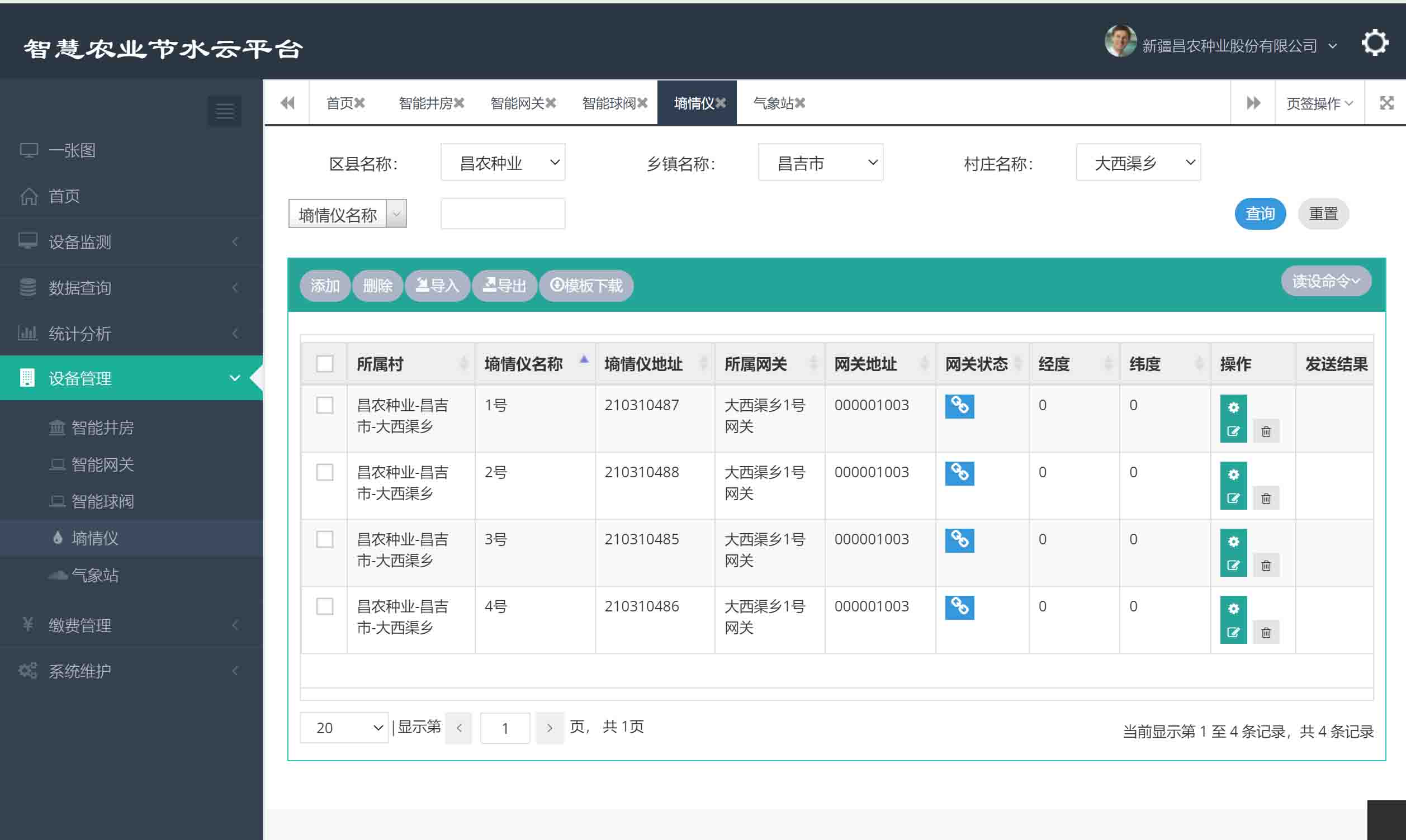Image resolution: width=1406 pixels, height=840 pixels.
Task: Toggle the sidebar hamburger menu button
Action: [224, 112]
